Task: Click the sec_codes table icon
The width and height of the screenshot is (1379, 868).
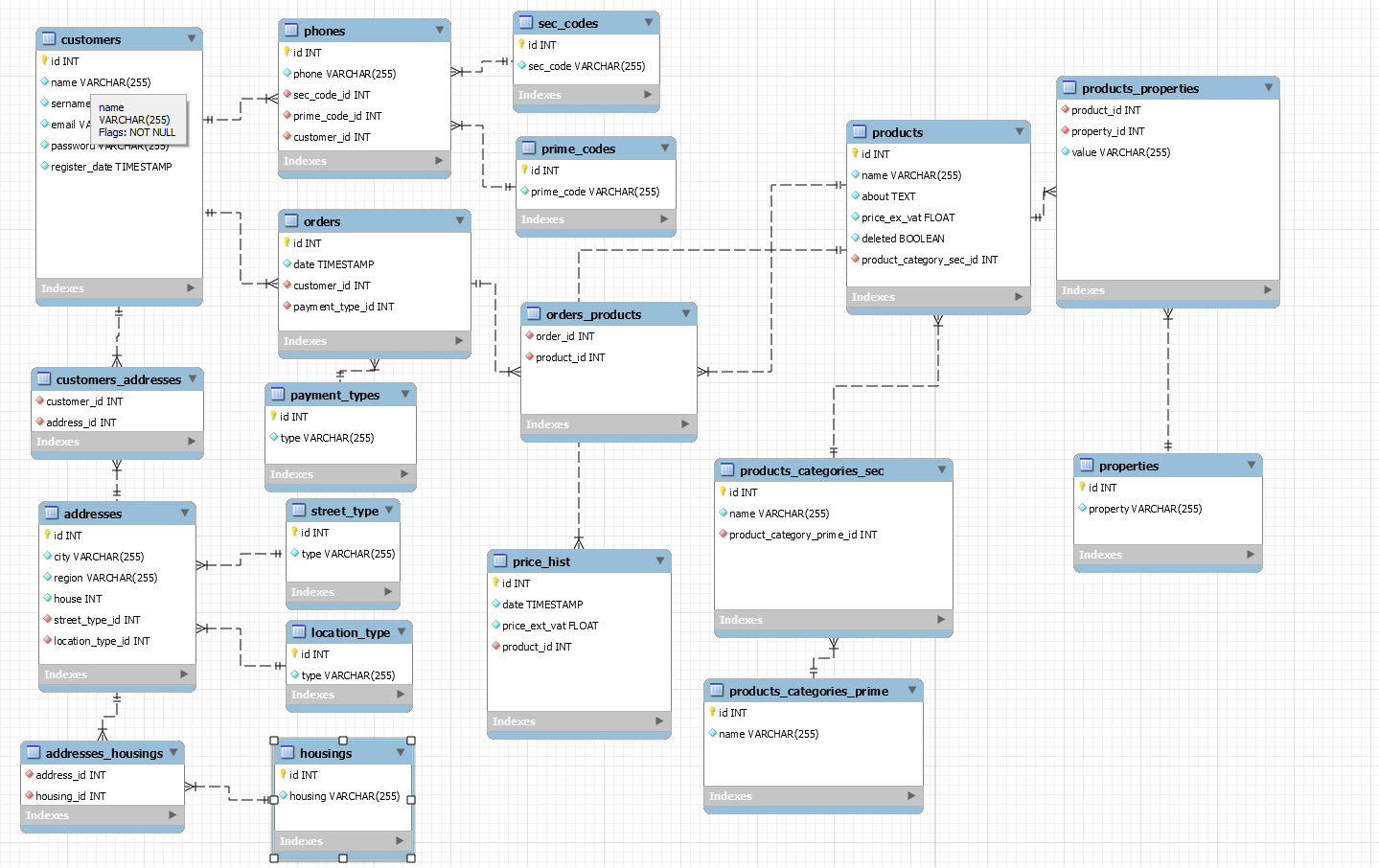Action: click(x=526, y=22)
